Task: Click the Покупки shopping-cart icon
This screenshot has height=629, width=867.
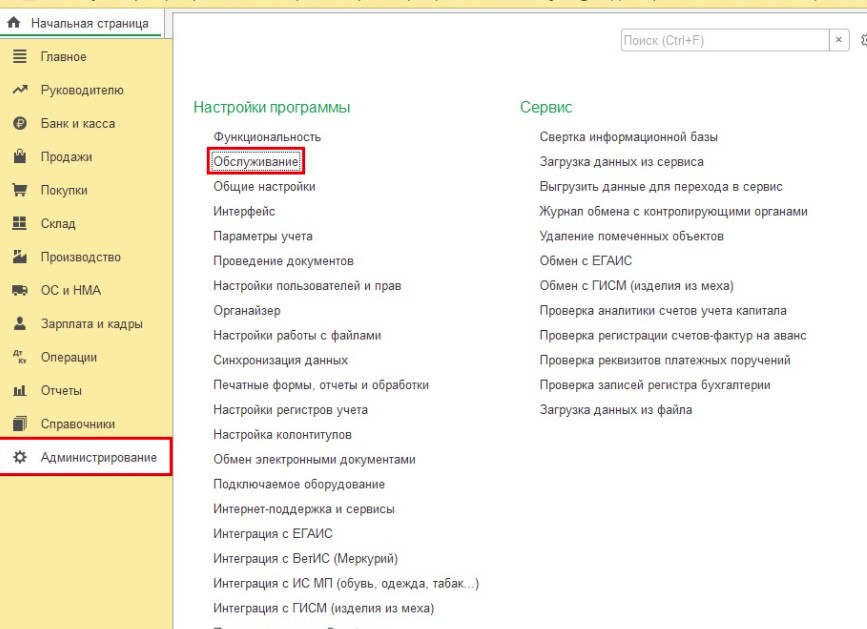Action: [20, 190]
